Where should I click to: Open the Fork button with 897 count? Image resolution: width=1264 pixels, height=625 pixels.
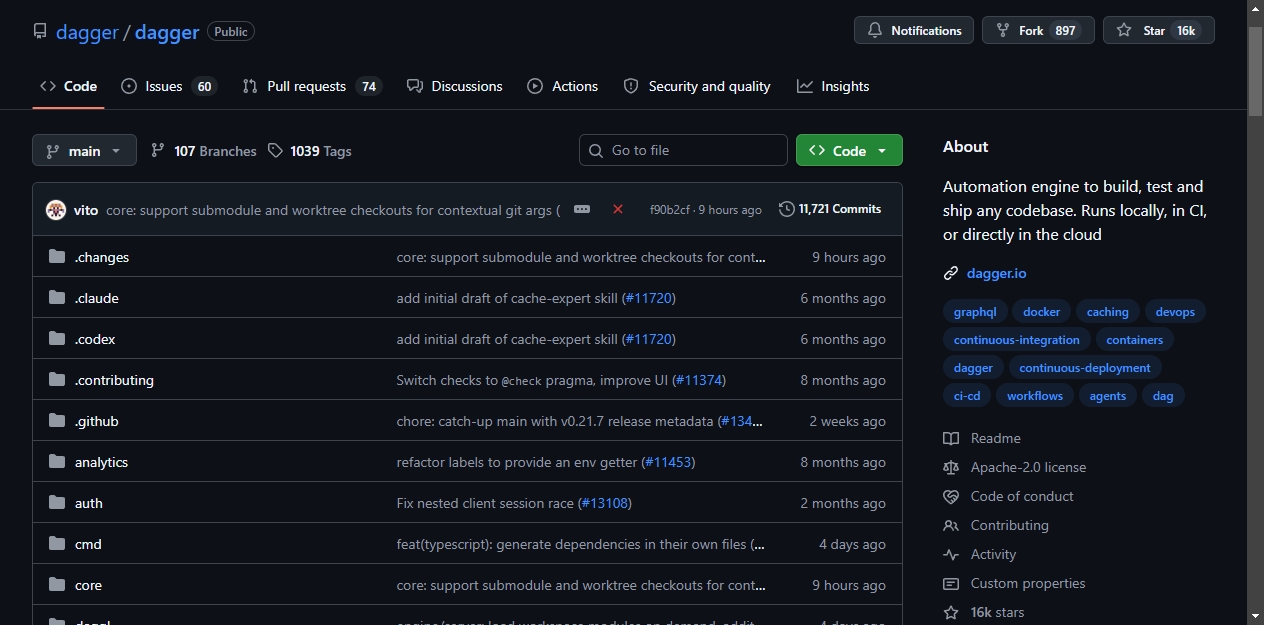coord(1038,30)
